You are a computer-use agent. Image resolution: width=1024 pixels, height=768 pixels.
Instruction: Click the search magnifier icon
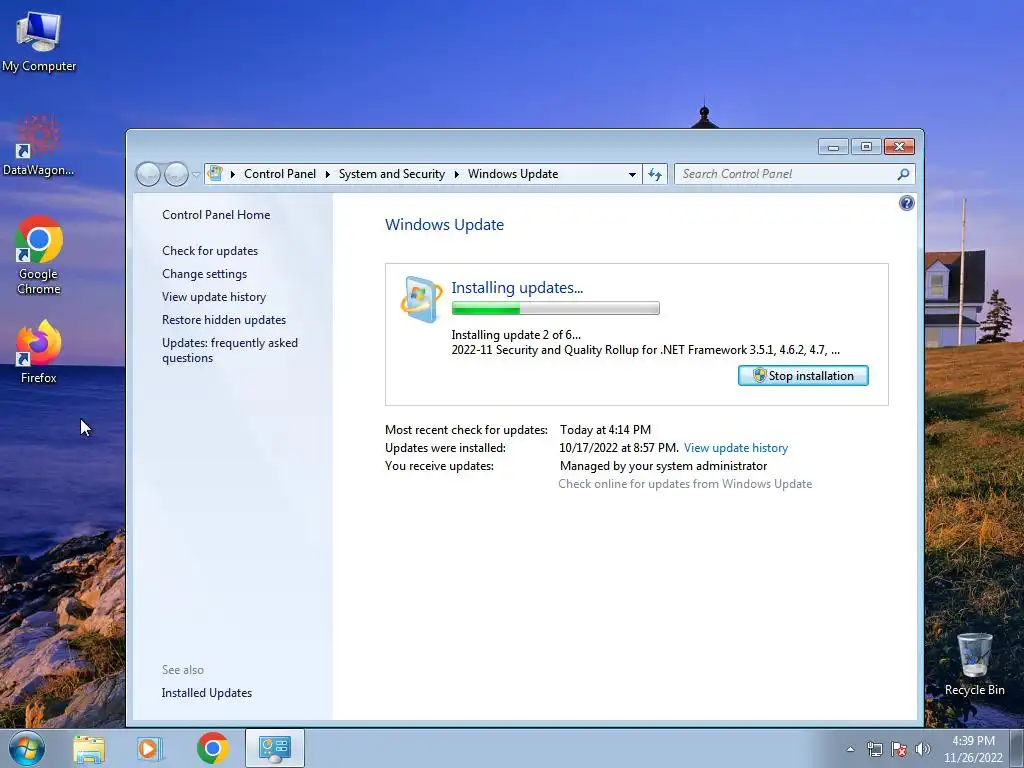click(903, 174)
